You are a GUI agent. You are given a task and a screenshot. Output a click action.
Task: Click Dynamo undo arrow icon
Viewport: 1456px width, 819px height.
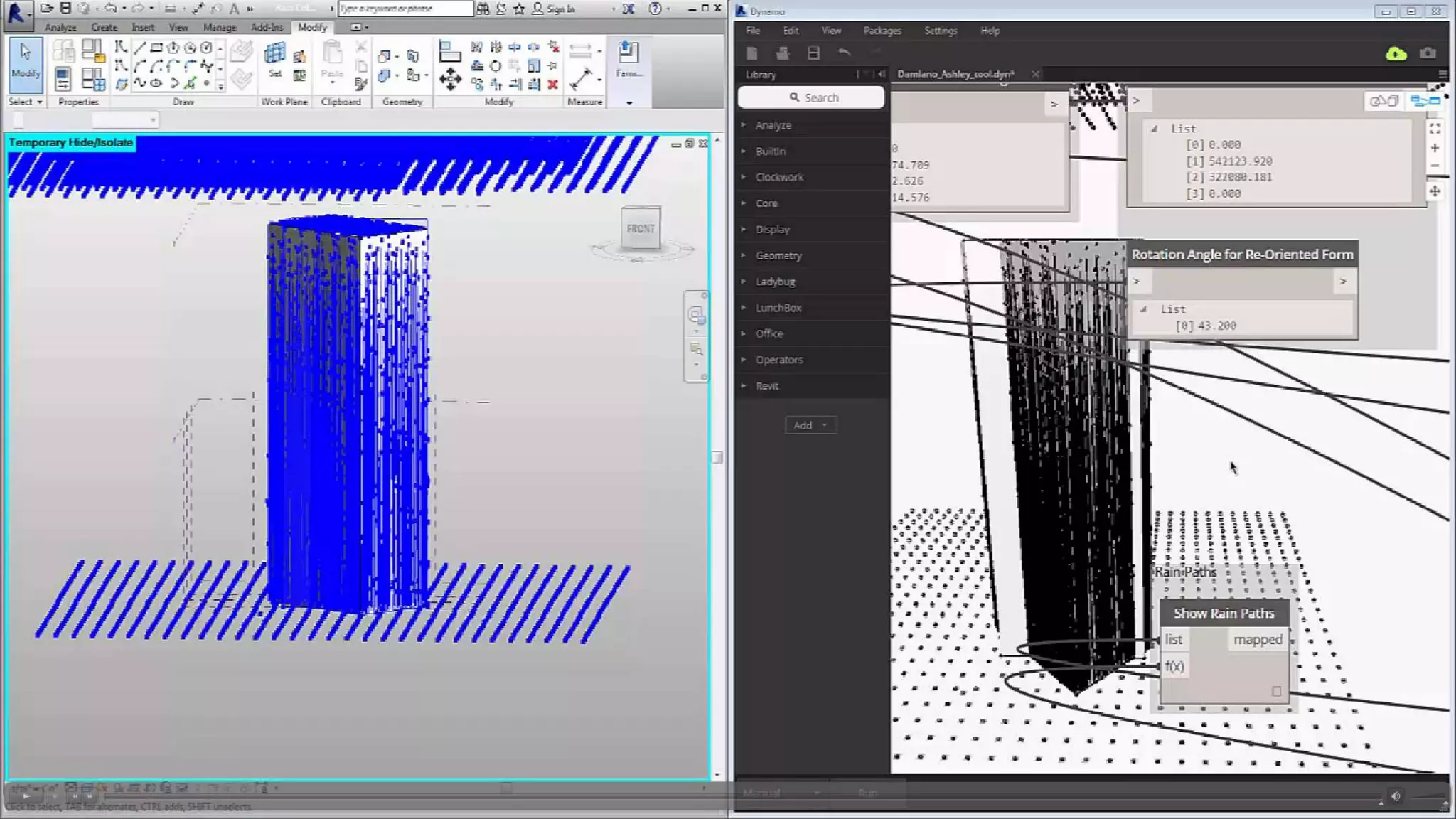[x=844, y=53]
